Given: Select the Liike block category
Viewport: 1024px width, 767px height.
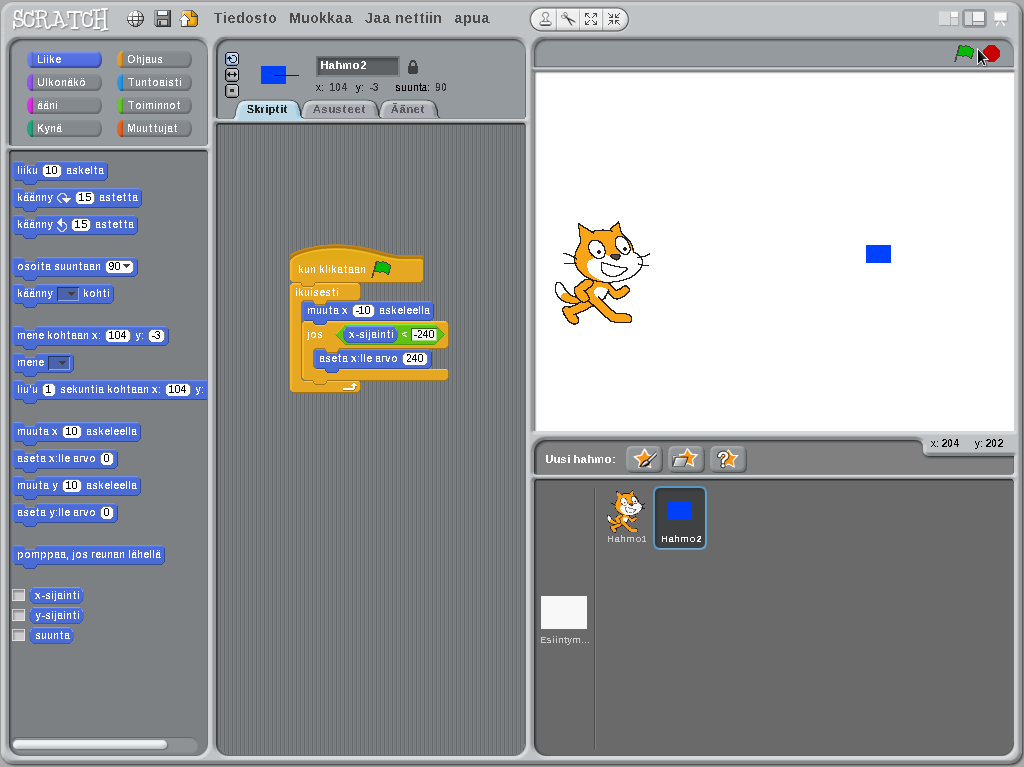Looking at the screenshot, I should (64, 59).
